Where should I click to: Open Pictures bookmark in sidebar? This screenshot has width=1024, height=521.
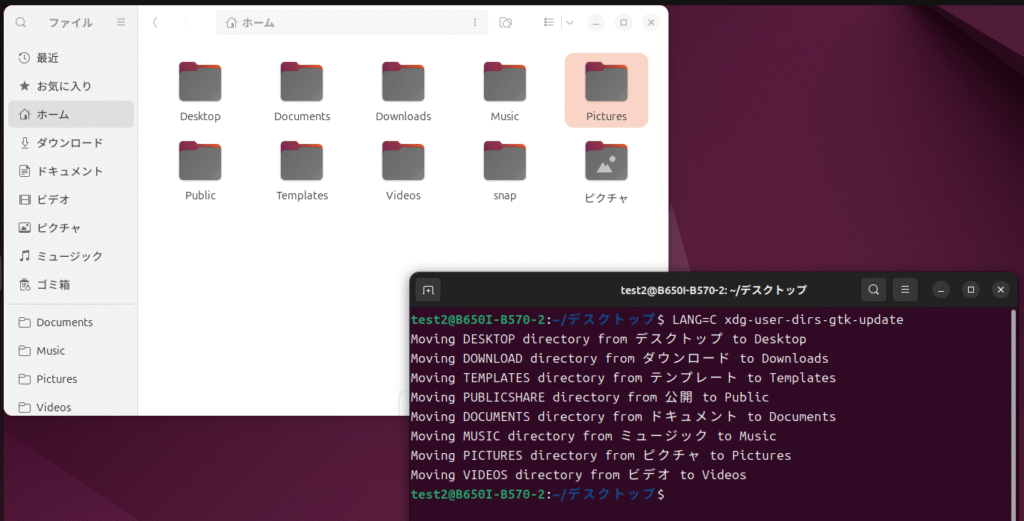point(71,379)
